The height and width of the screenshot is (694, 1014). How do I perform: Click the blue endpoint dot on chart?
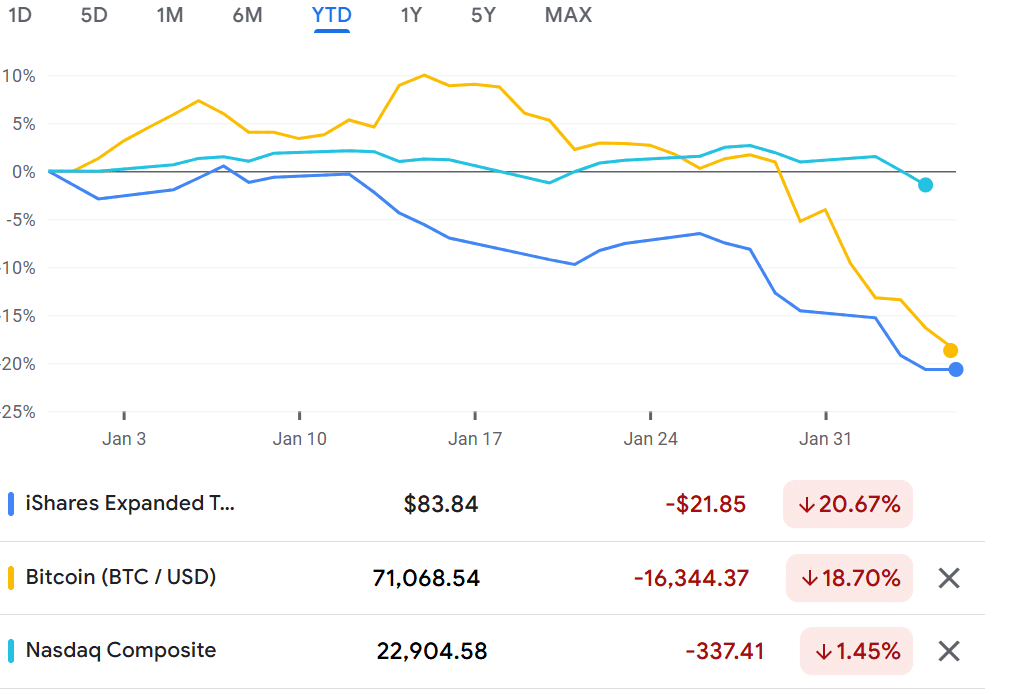[956, 370]
